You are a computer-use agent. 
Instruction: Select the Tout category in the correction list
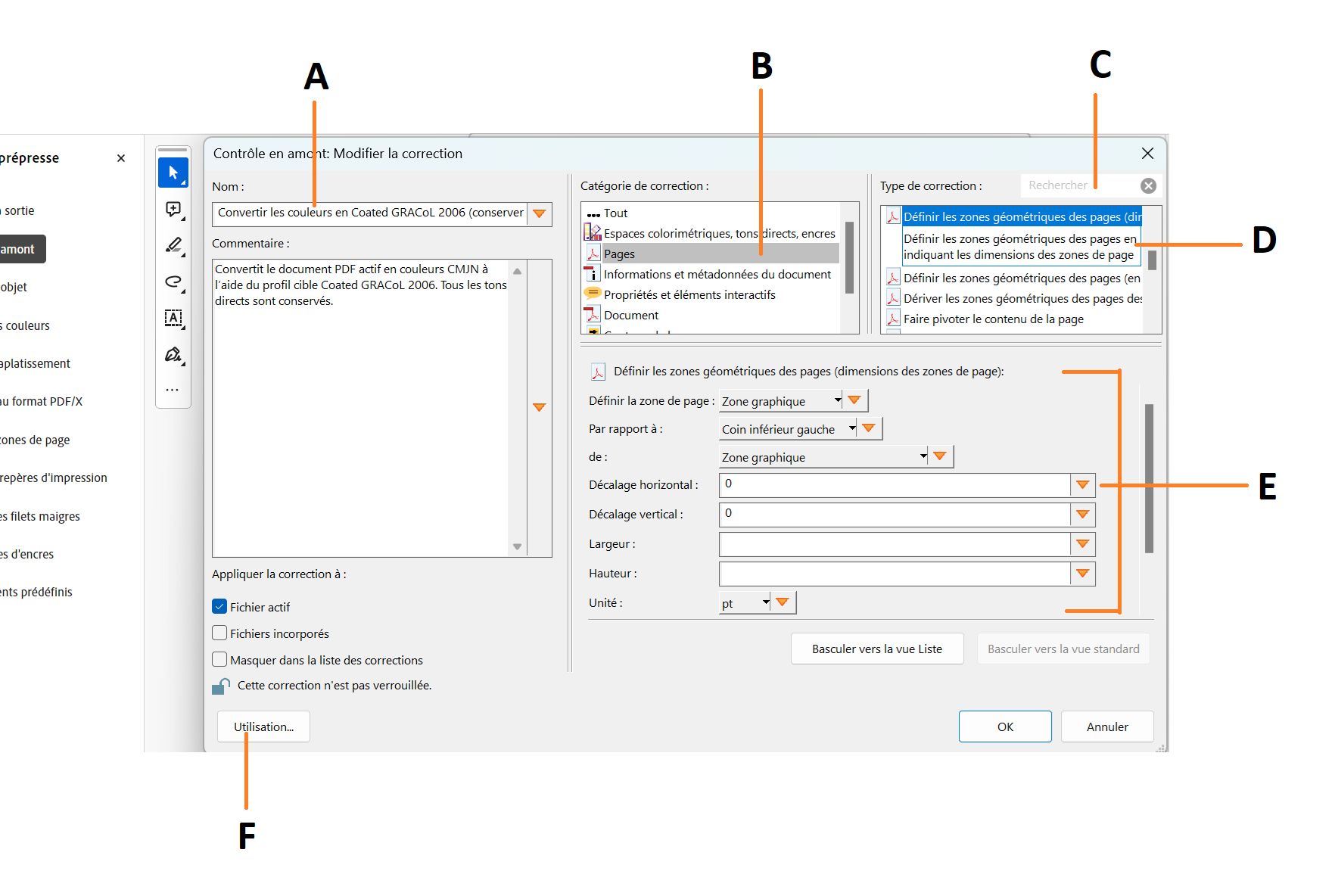click(x=615, y=213)
